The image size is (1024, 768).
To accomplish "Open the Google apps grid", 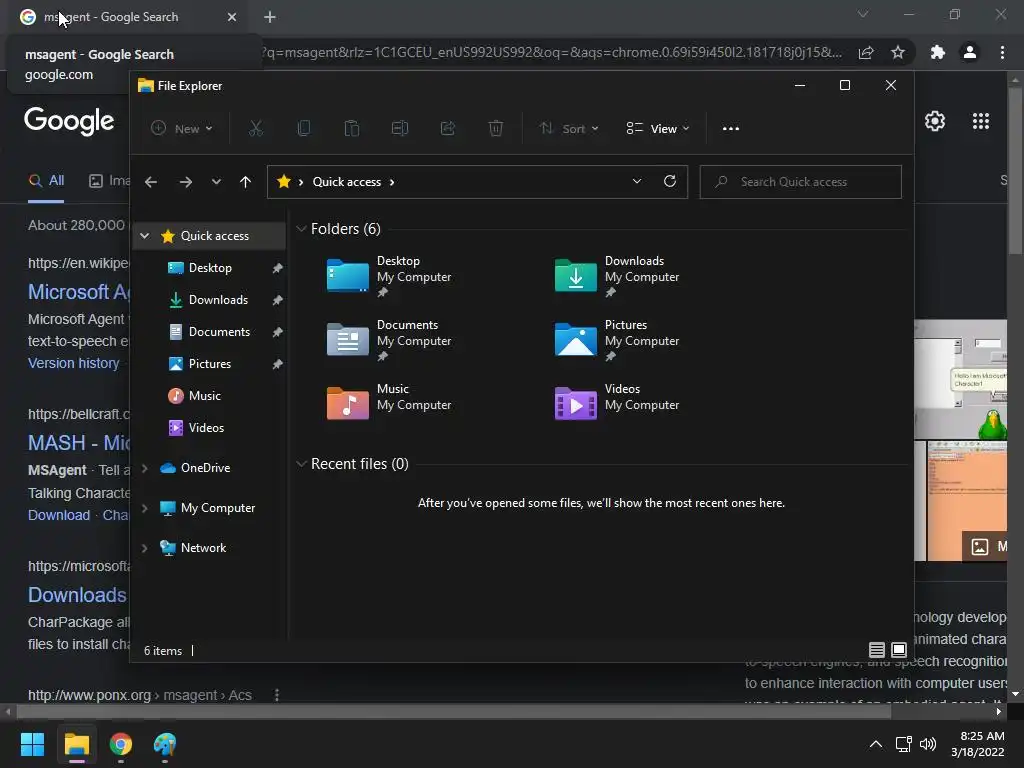I will [x=981, y=121].
